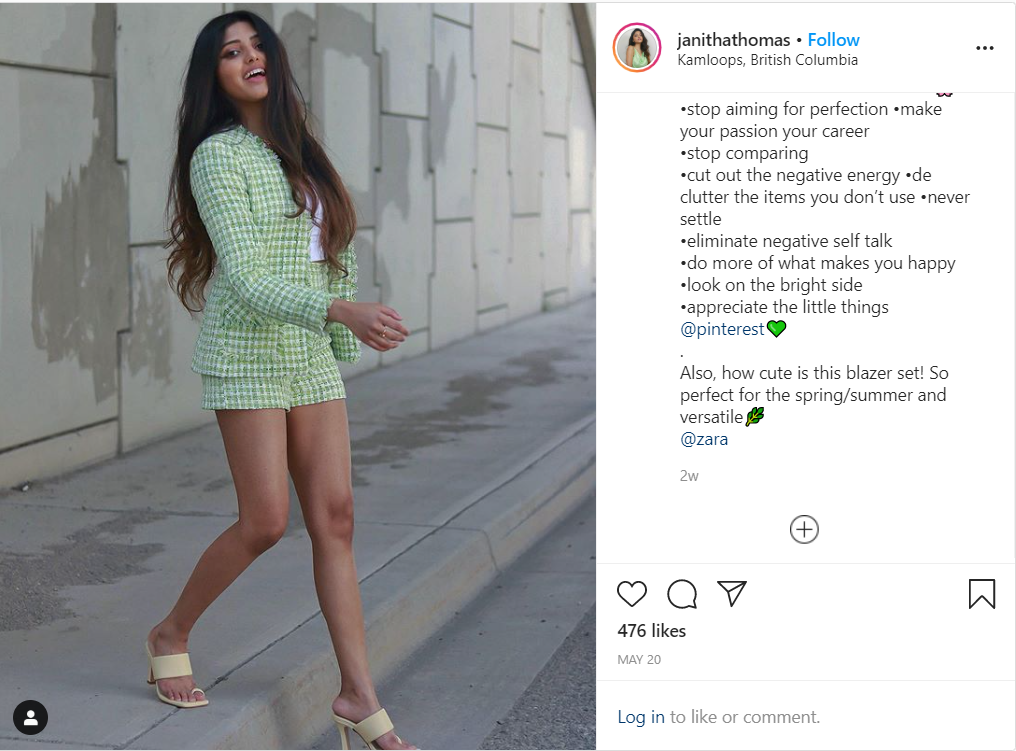Click the green blazer set photo
Image resolution: width=1016 pixels, height=751 pixels.
pos(297,376)
